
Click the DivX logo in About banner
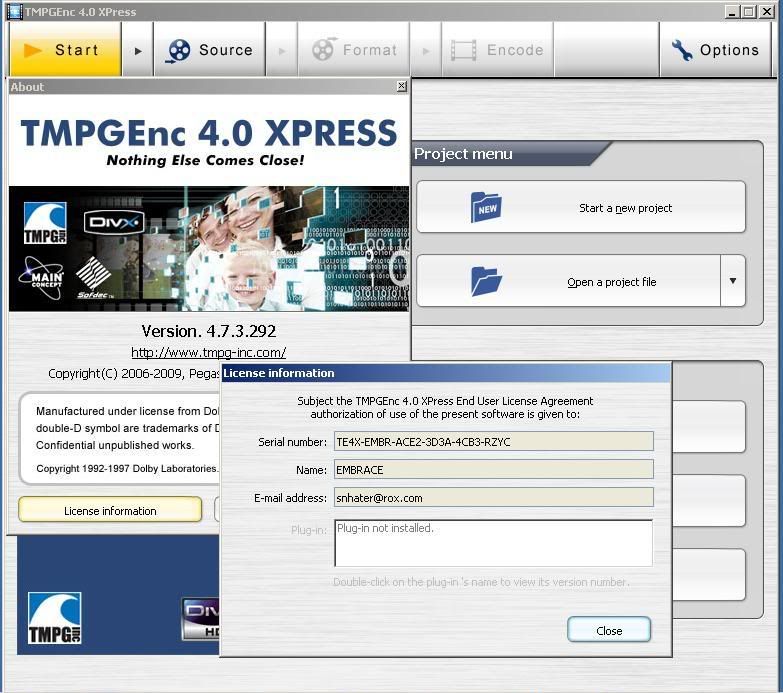click(x=113, y=222)
